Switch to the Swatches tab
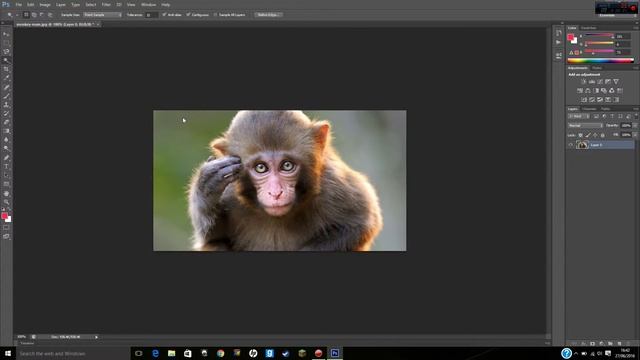Image resolution: width=640 pixels, height=360 pixels. click(x=589, y=28)
